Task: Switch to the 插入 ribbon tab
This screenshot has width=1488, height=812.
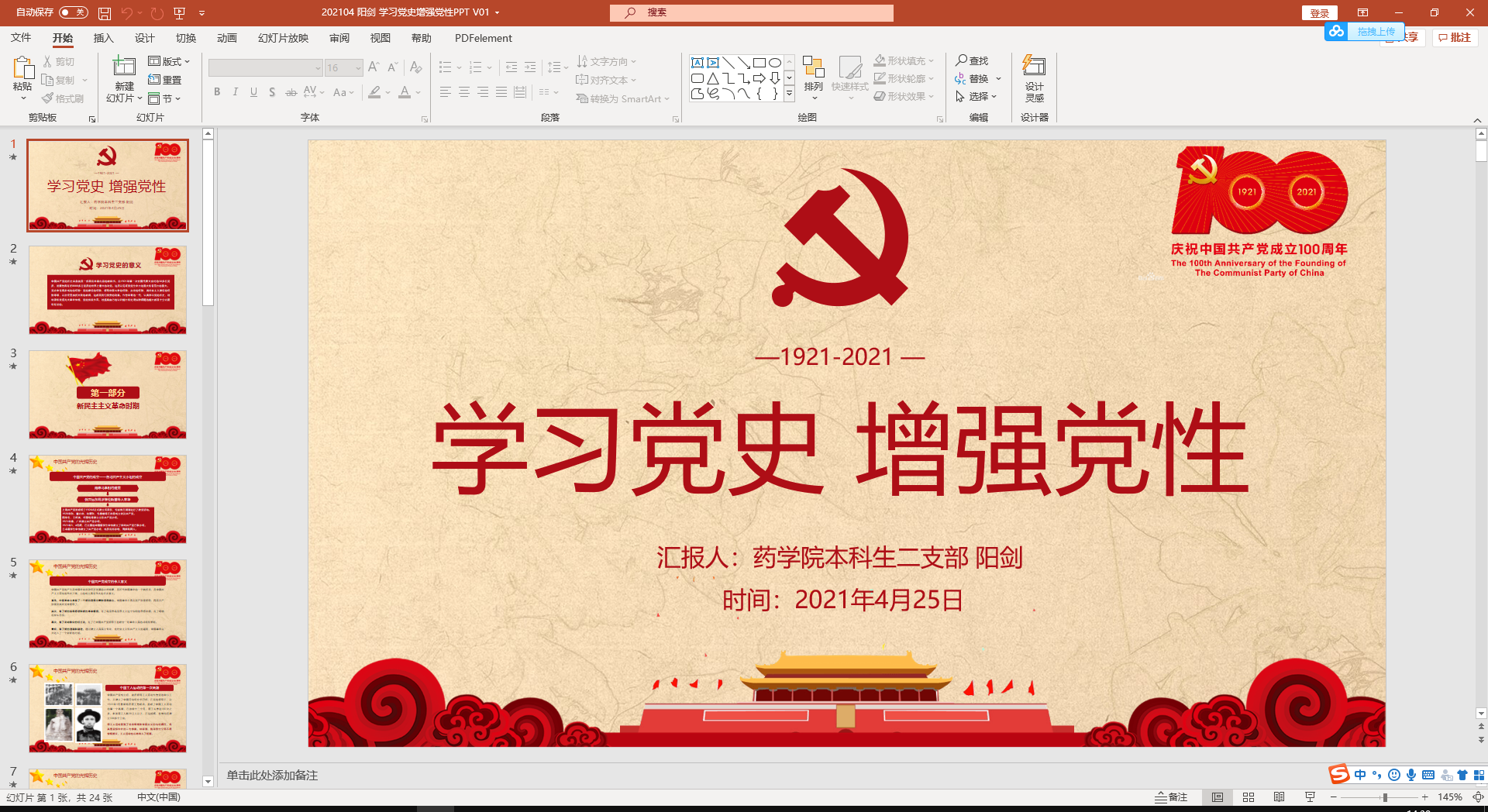Action: pyautogui.click(x=103, y=38)
